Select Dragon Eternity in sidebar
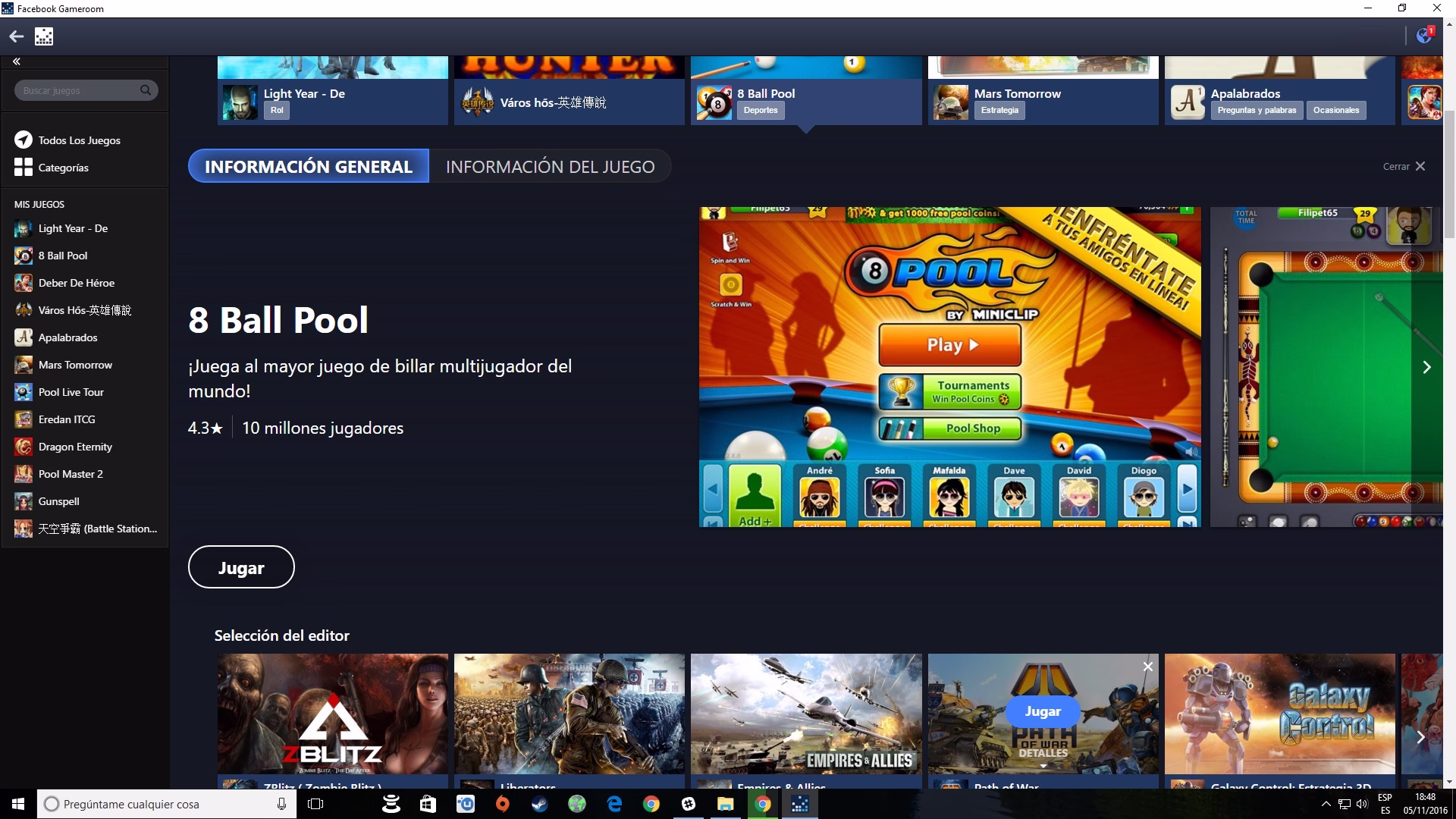 click(64, 447)
